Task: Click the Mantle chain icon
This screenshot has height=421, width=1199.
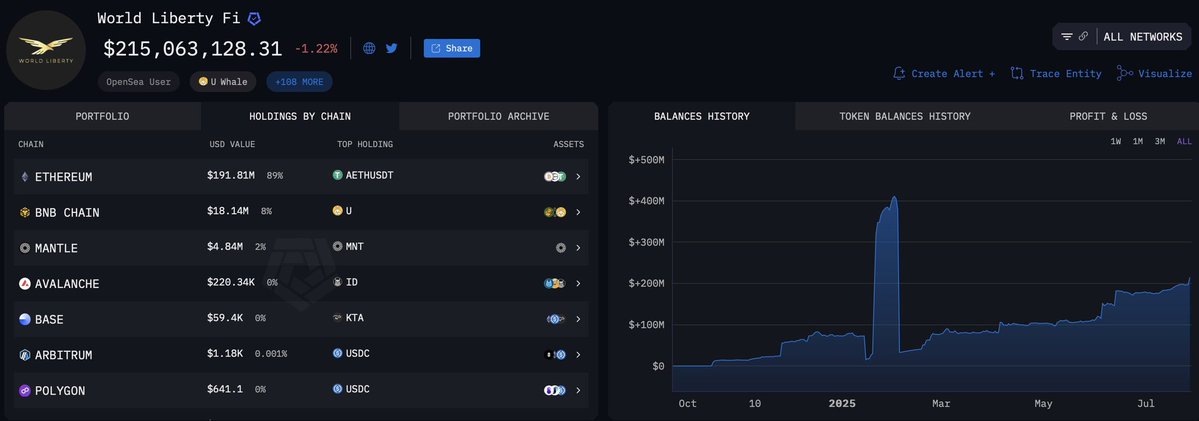Action: pyautogui.click(x=24, y=248)
